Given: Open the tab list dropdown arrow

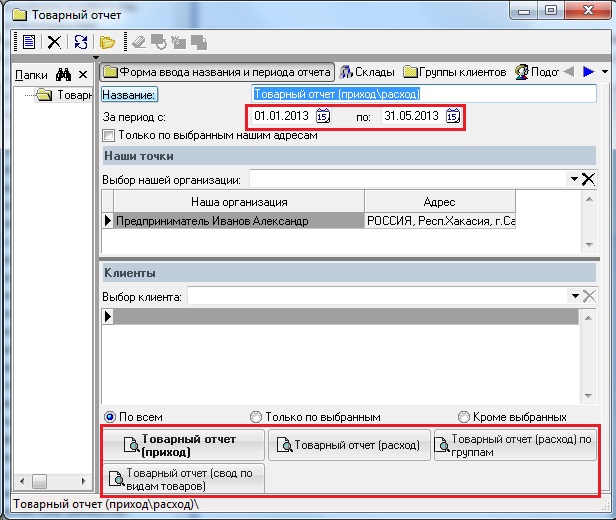Looking at the screenshot, I should (x=605, y=71).
